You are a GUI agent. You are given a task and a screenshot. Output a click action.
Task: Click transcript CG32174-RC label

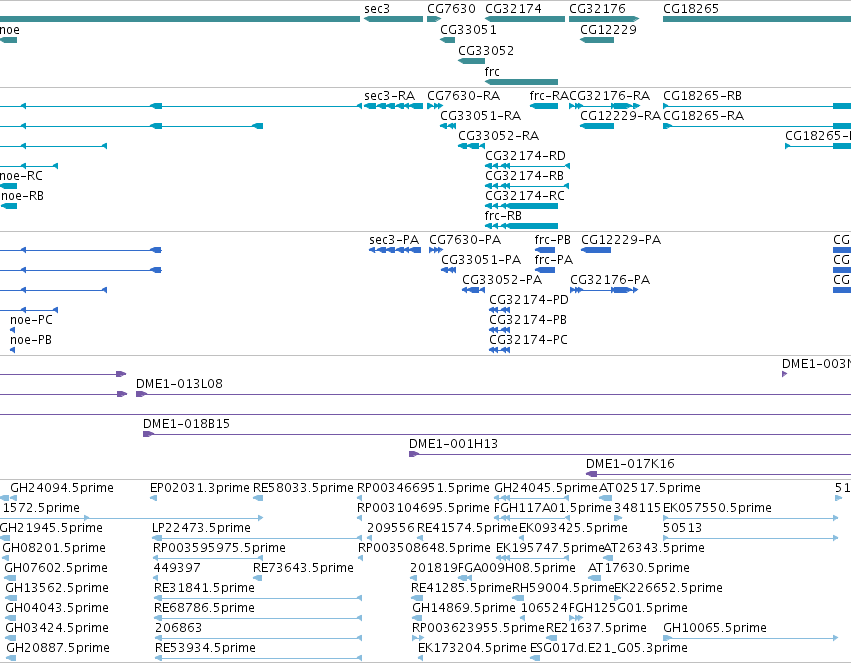pos(524,195)
